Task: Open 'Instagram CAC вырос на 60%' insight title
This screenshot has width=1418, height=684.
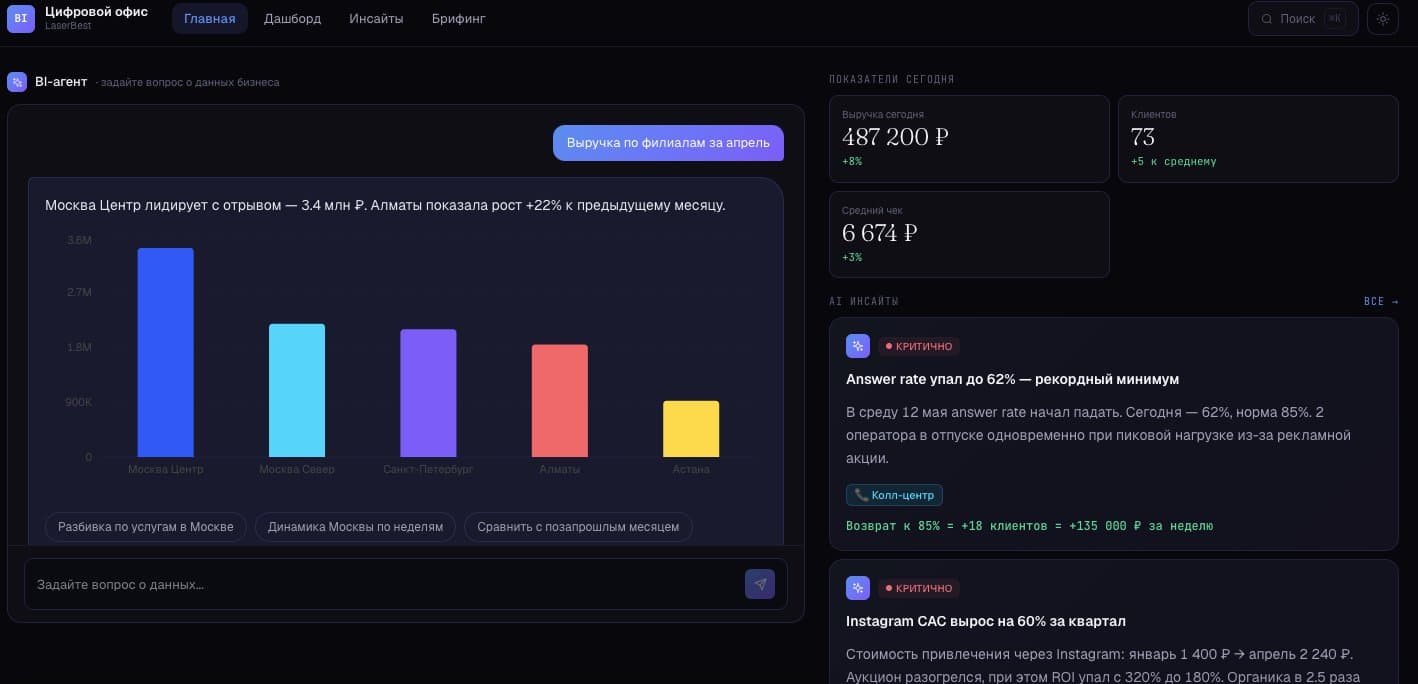Action: click(986, 621)
